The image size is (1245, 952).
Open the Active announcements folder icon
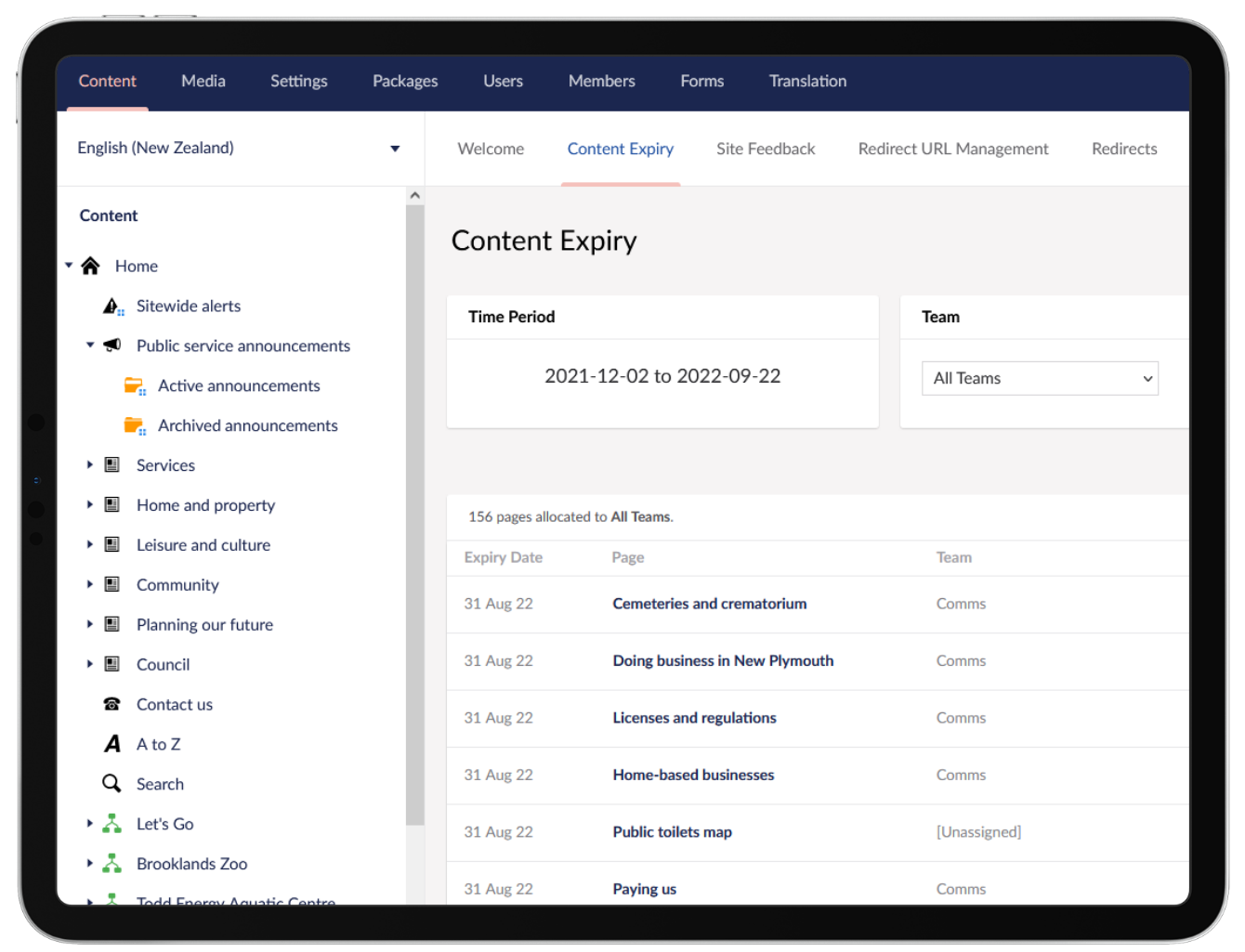pos(135,385)
